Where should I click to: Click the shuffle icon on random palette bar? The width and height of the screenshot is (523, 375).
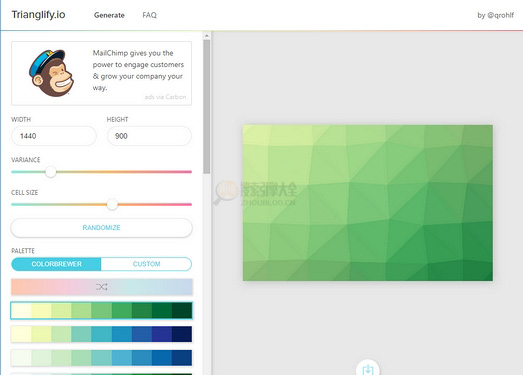click(x=101, y=287)
